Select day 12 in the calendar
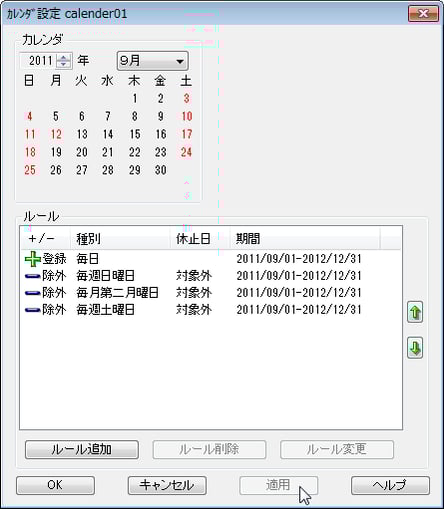This screenshot has height=509, width=444. point(56,135)
